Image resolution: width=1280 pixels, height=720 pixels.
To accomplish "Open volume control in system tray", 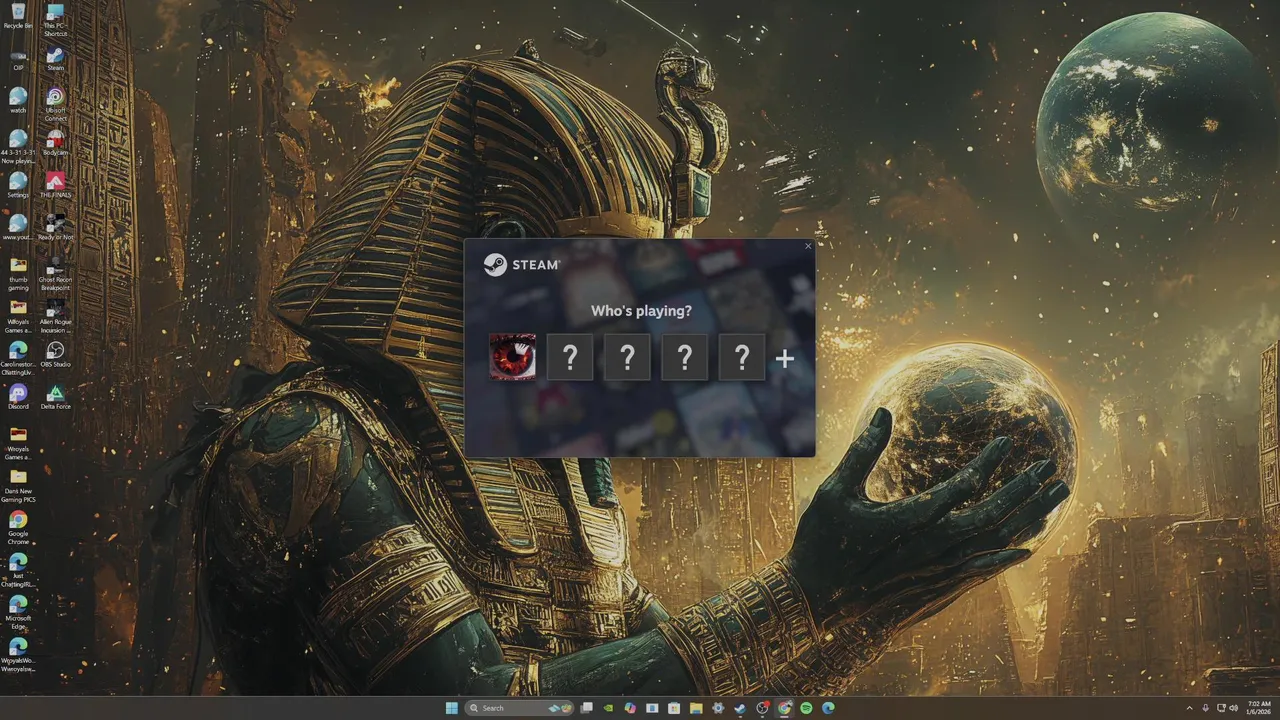I will (1234, 708).
